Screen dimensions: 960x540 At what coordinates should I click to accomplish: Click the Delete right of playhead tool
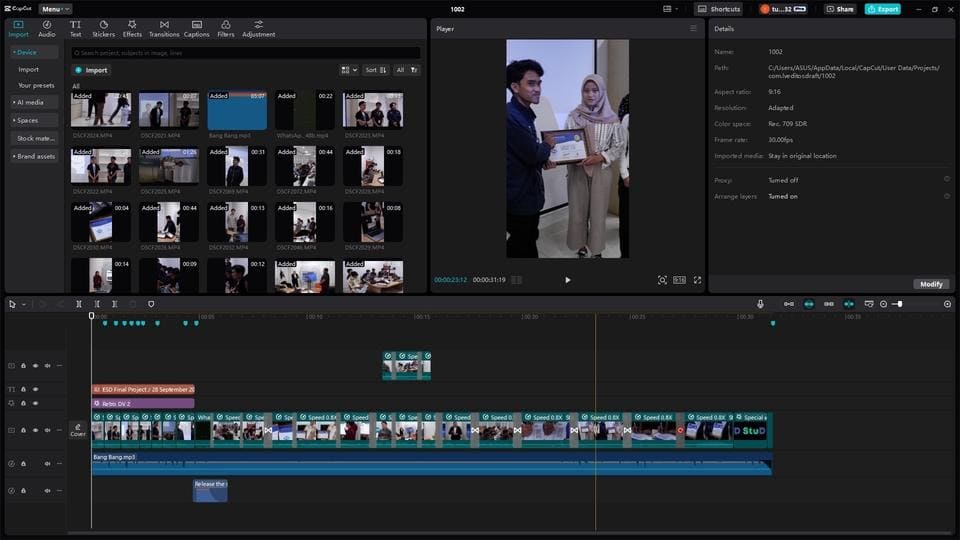coord(114,304)
